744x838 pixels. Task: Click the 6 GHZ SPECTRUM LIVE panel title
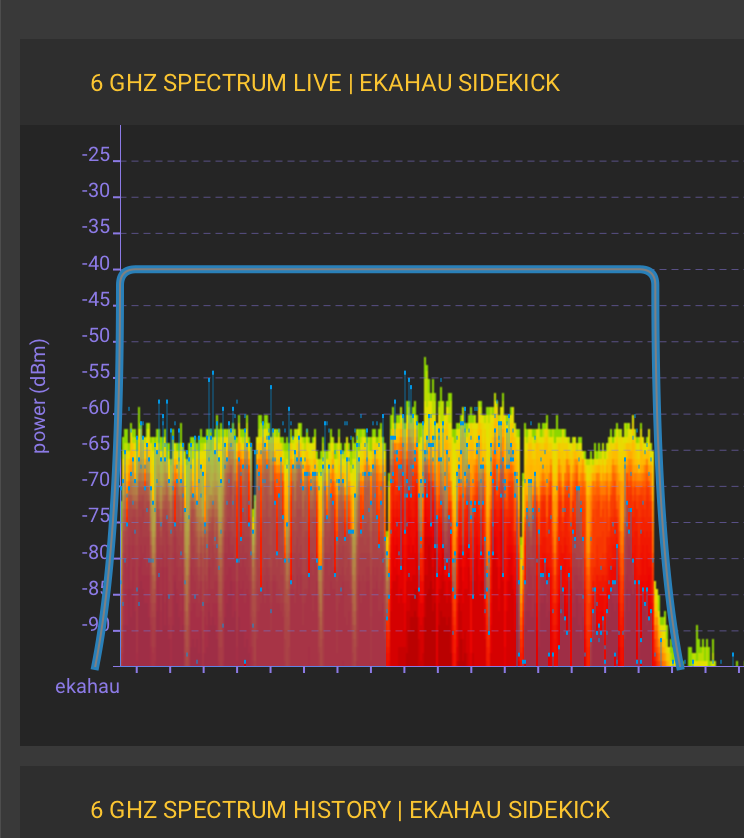(325, 83)
